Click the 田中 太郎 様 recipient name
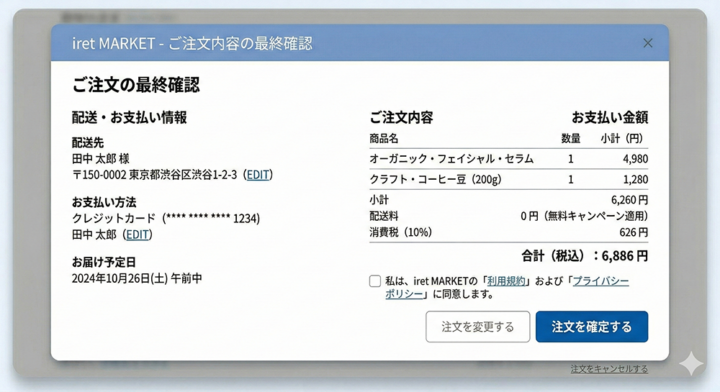The image size is (720, 392). click(101, 159)
